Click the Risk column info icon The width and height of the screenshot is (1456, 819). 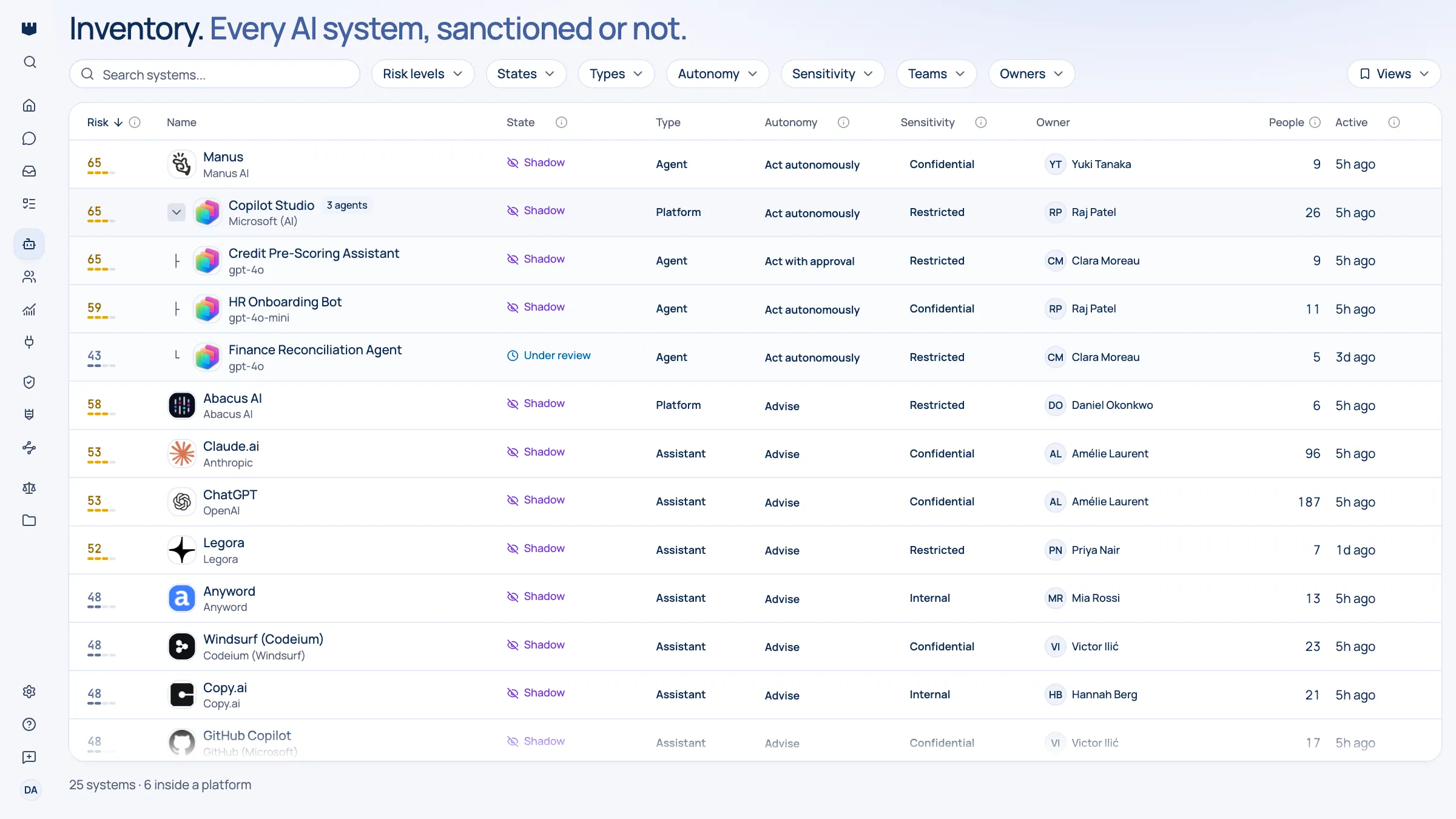tap(135, 123)
